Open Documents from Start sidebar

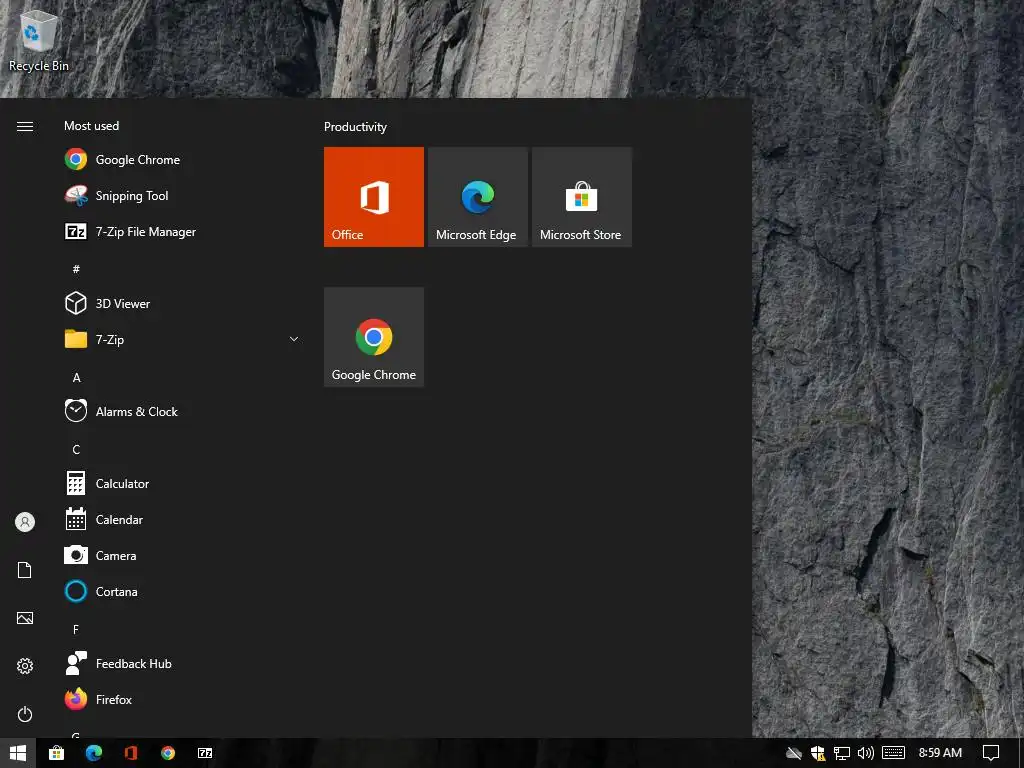[x=25, y=570]
